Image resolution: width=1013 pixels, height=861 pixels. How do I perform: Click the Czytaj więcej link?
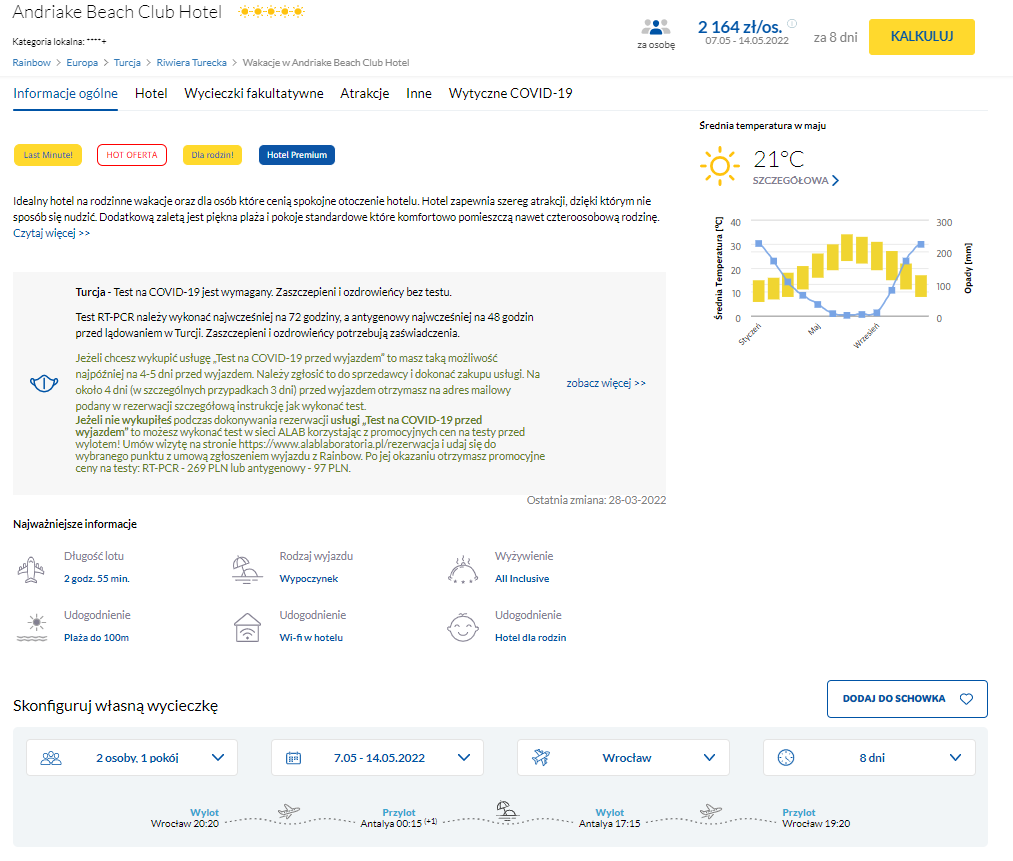[x=52, y=233]
